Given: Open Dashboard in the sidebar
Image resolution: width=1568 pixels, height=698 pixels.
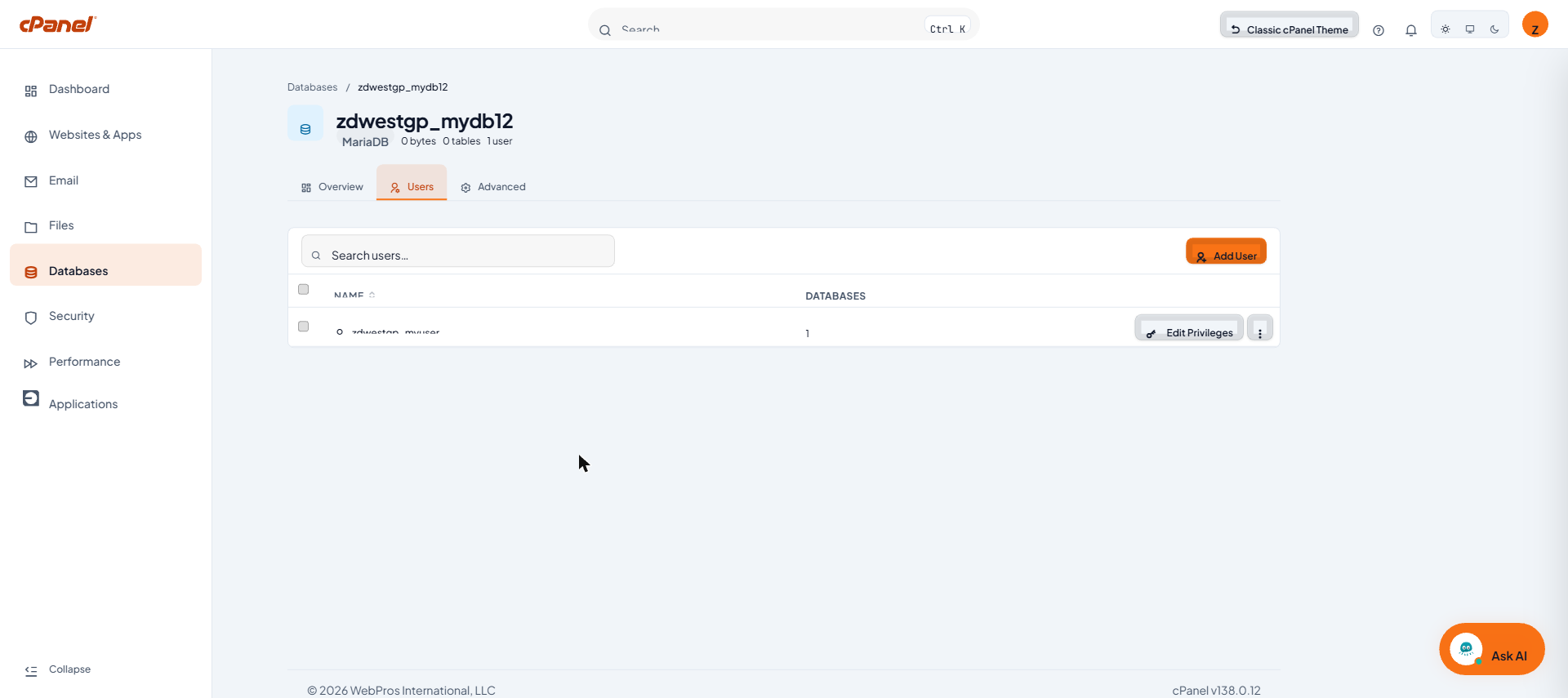Looking at the screenshot, I should (x=105, y=89).
